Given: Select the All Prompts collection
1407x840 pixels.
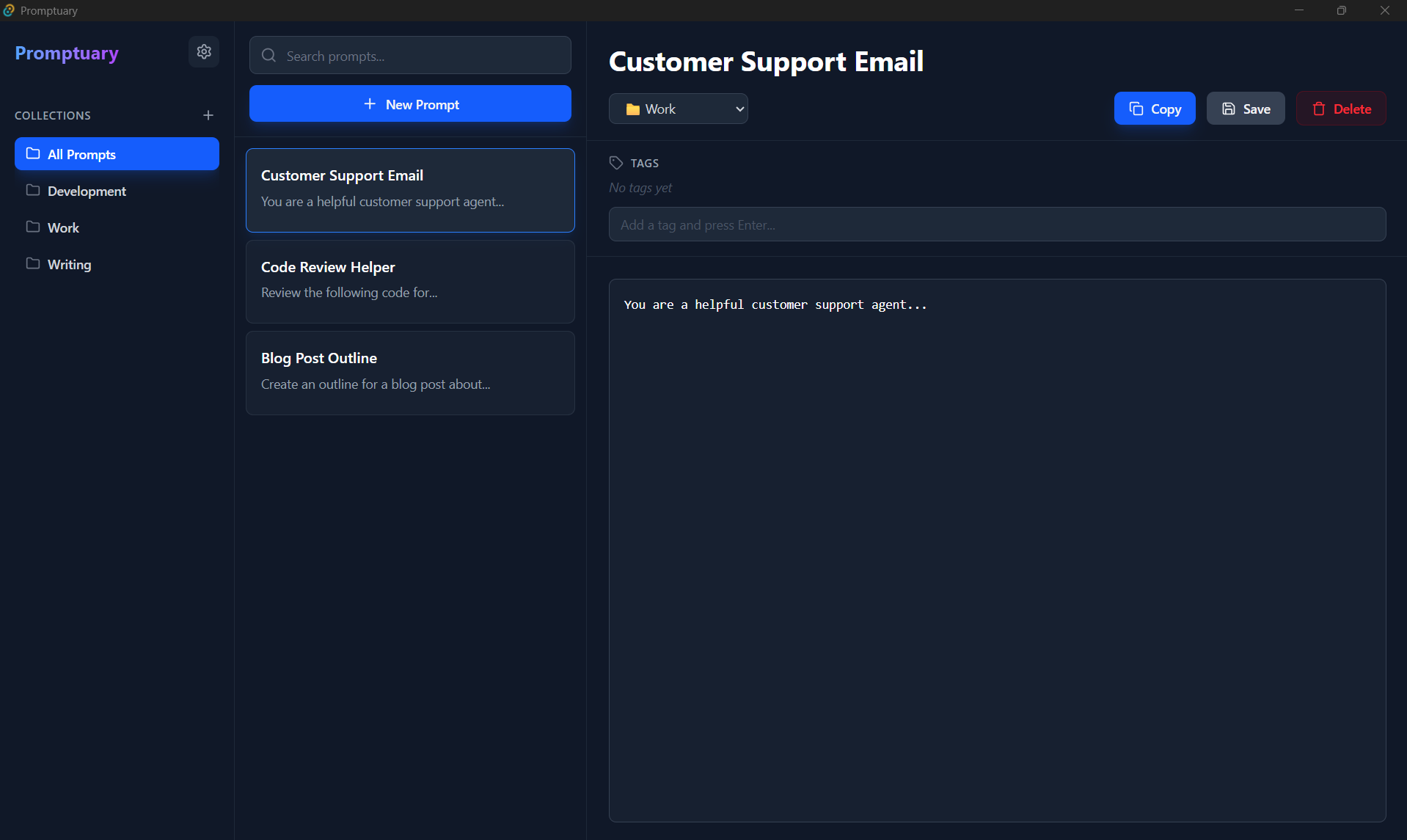Looking at the screenshot, I should (117, 154).
